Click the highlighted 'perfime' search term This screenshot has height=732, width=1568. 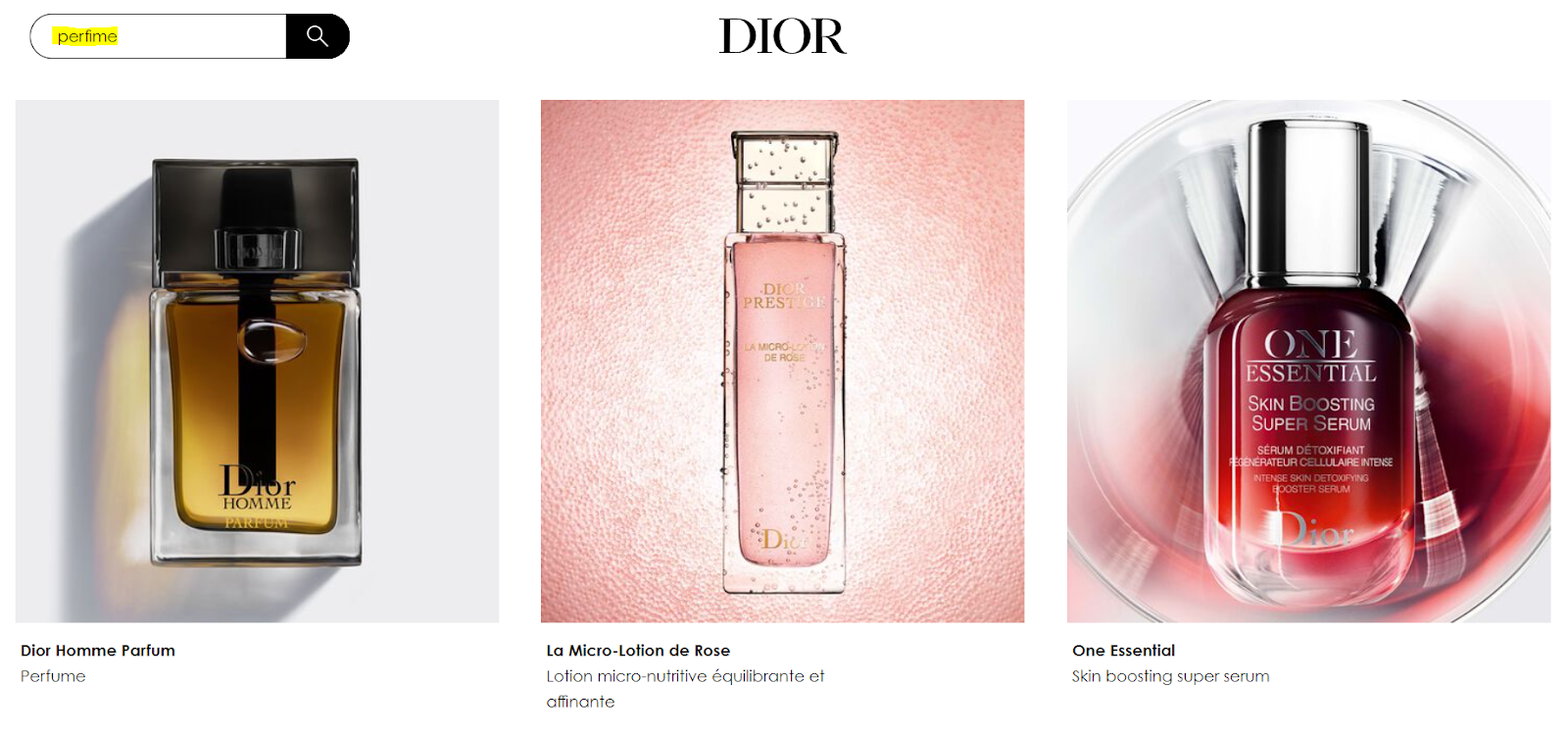pos(86,36)
